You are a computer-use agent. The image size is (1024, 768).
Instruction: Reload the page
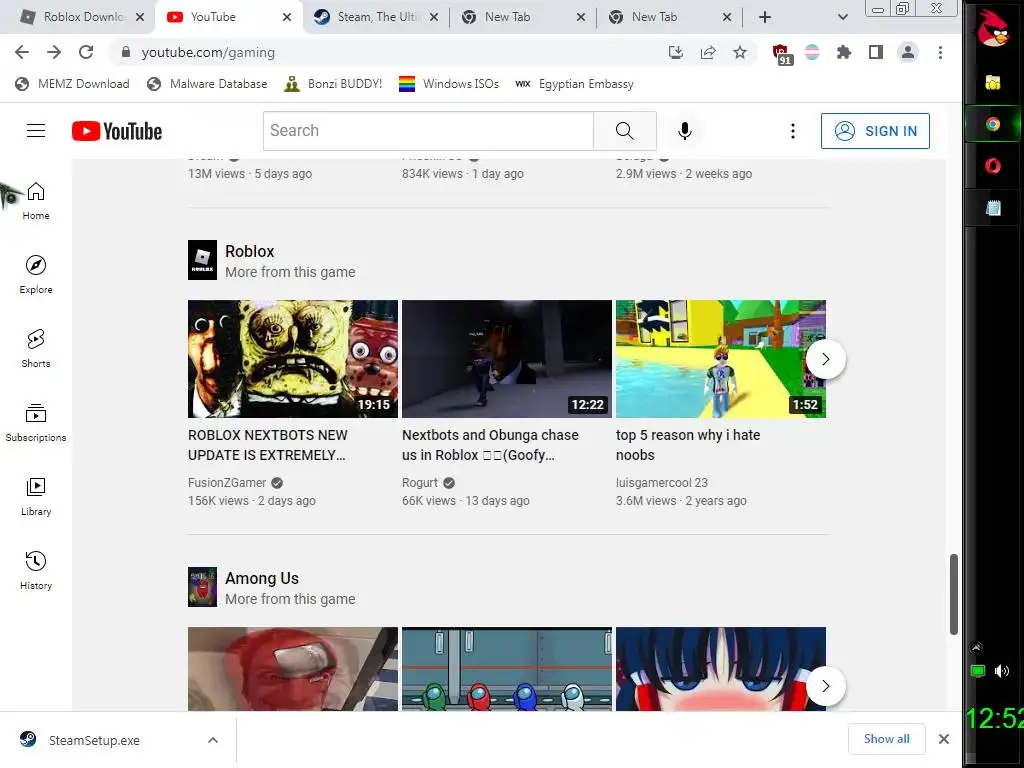point(86,52)
